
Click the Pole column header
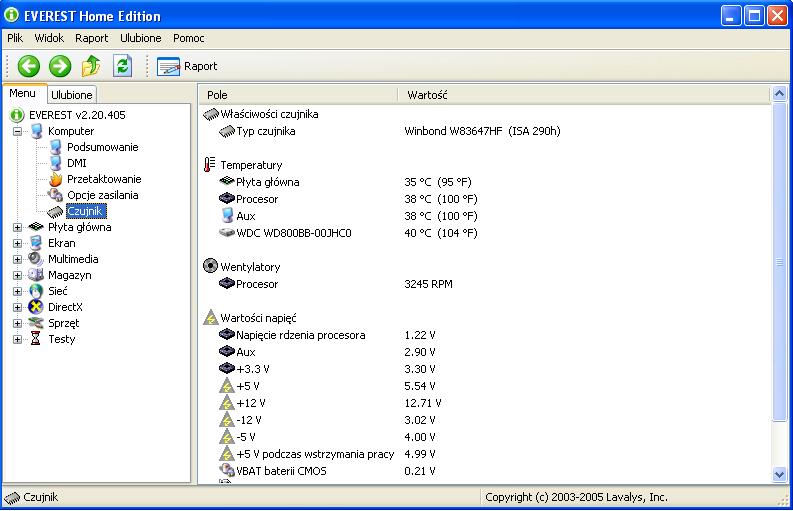[298, 95]
